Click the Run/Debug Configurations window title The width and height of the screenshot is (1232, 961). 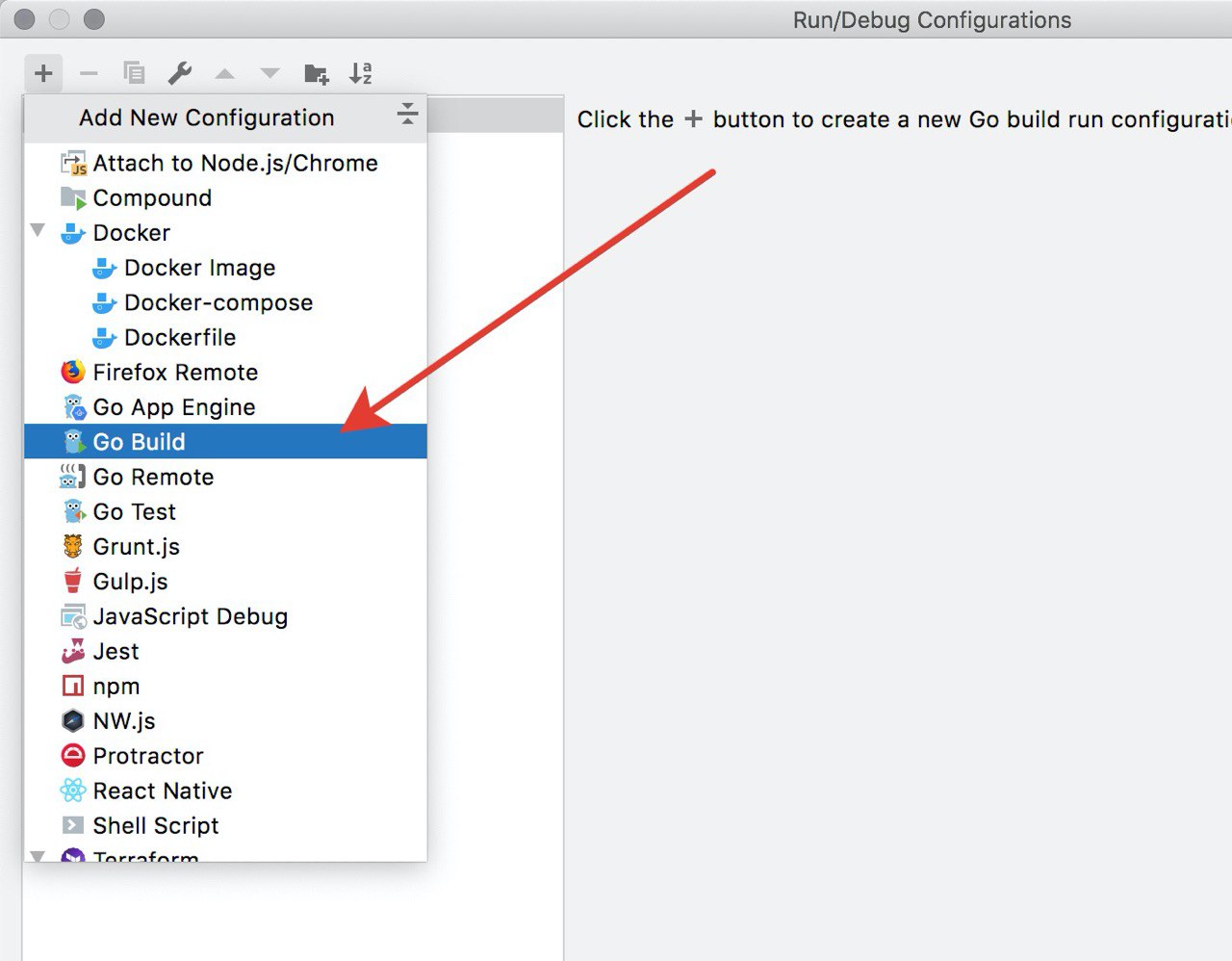[932, 20]
